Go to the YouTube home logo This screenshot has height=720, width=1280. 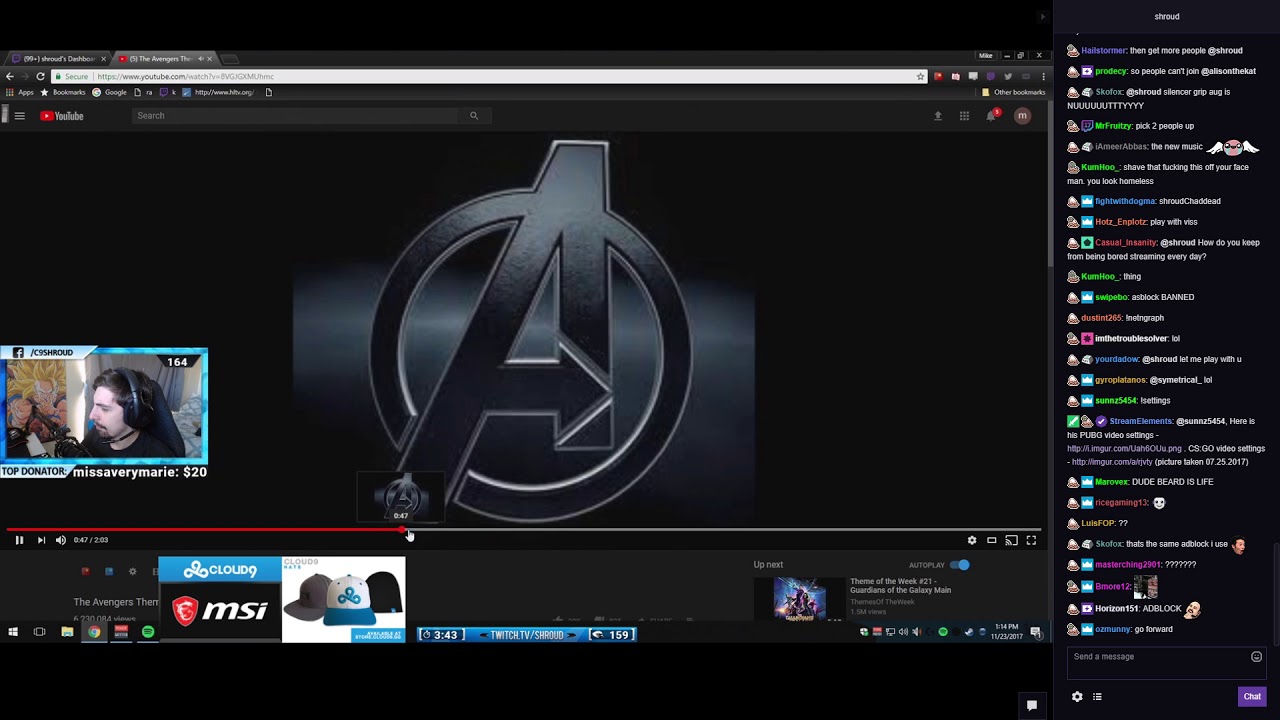(62, 116)
